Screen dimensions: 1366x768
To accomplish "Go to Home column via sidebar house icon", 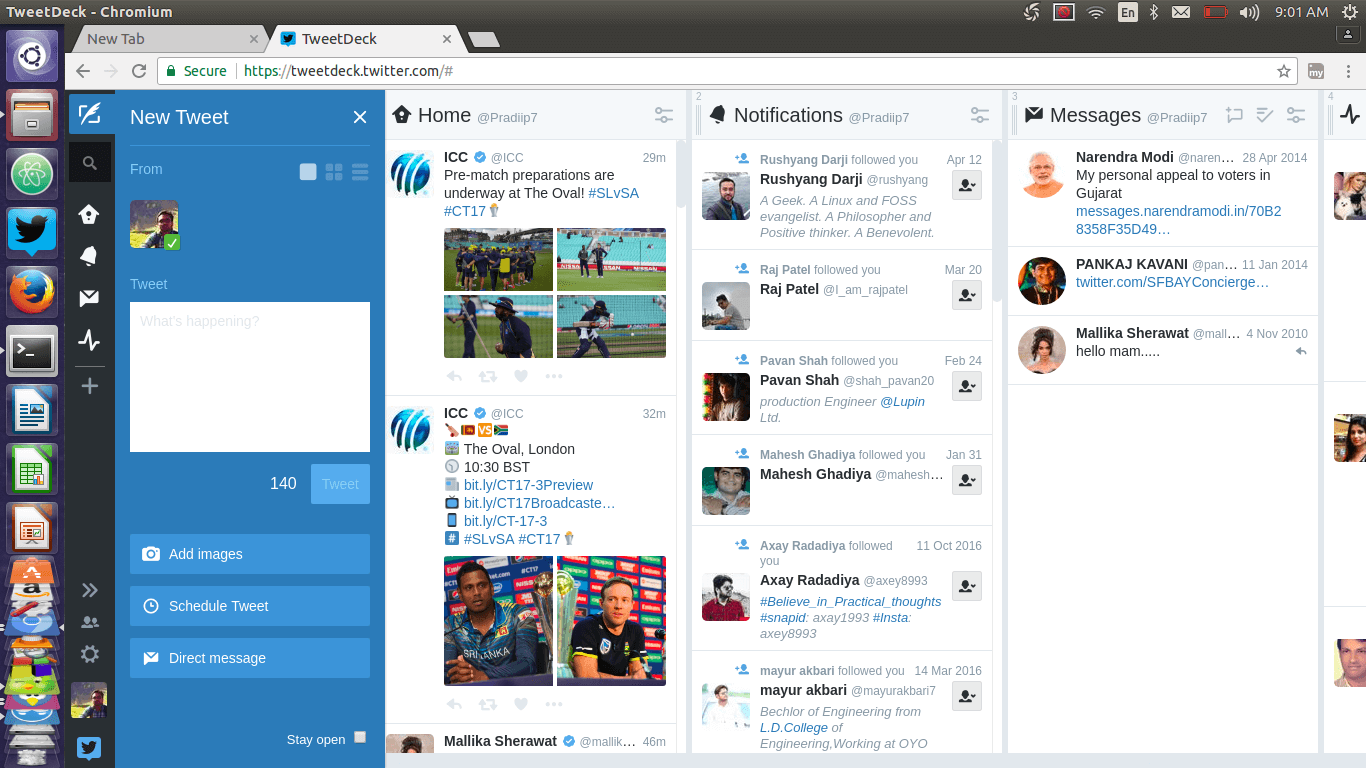I will 89,214.
